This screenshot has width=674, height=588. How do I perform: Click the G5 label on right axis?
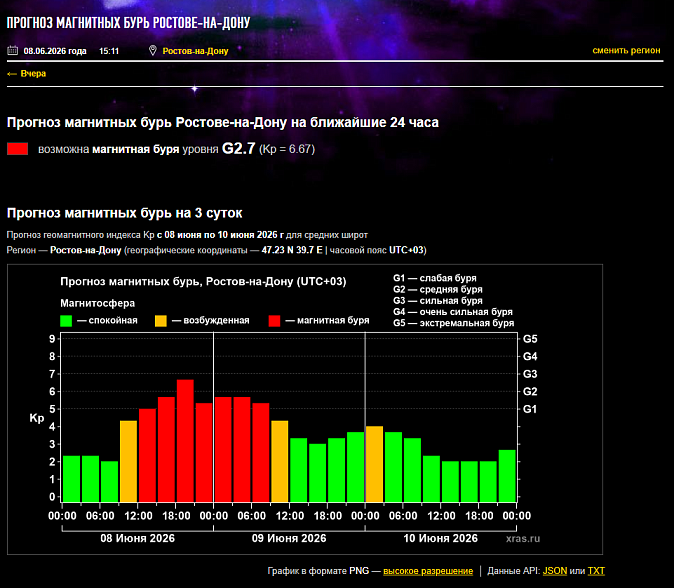tap(530, 339)
